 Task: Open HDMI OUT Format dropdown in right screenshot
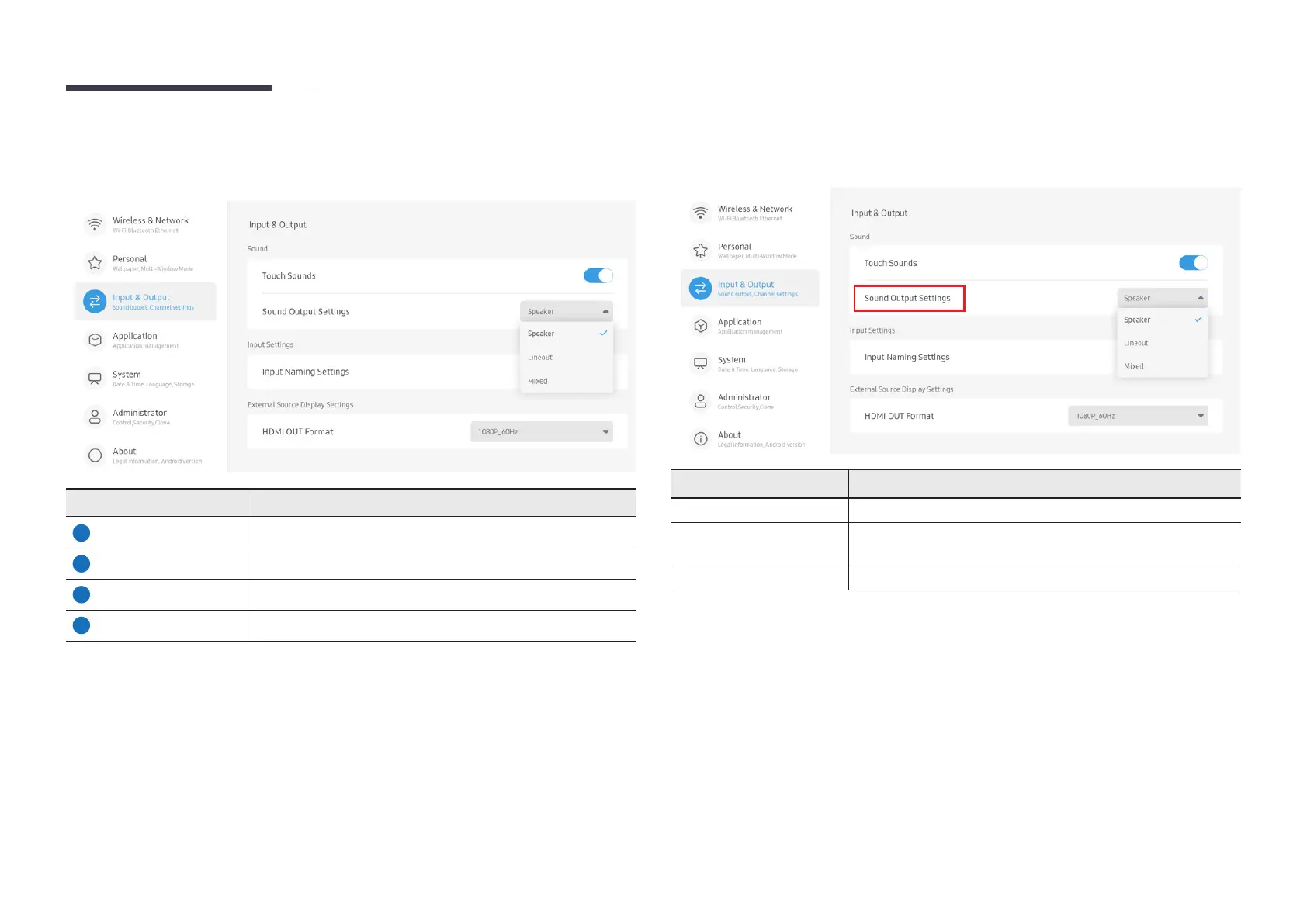(x=1138, y=416)
